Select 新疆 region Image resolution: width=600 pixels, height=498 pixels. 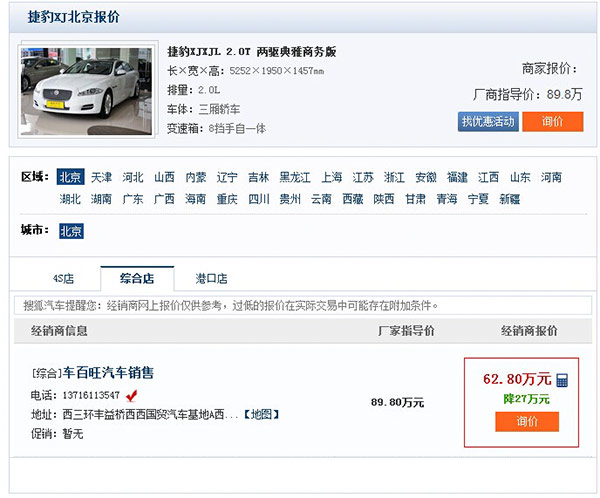pos(510,199)
